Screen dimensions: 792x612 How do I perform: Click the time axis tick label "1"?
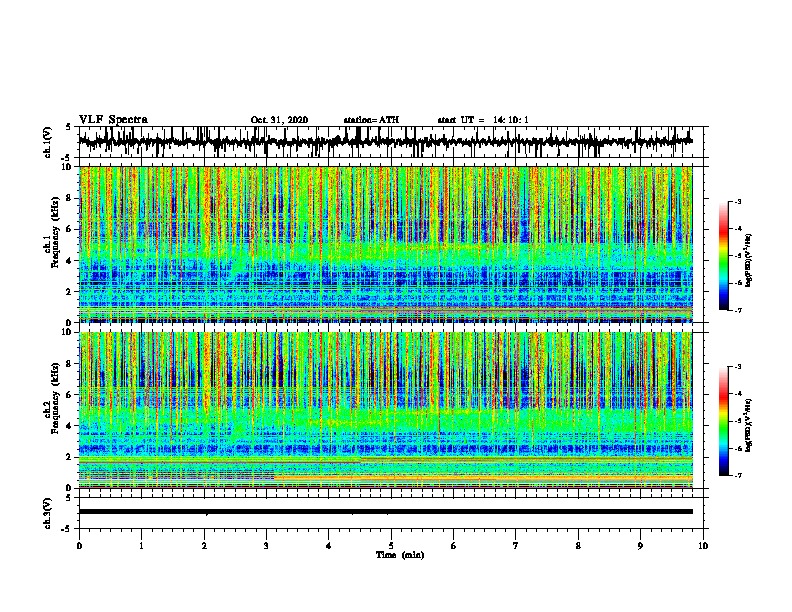click(x=141, y=546)
